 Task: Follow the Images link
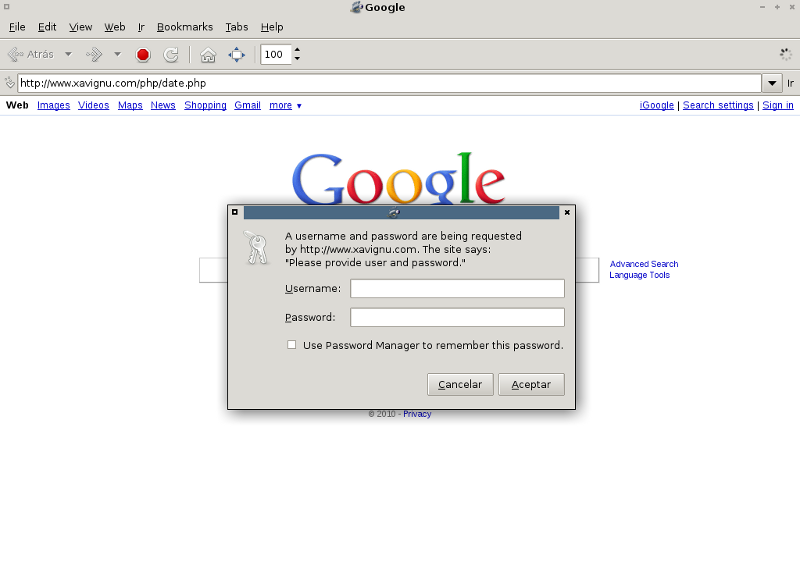54,105
